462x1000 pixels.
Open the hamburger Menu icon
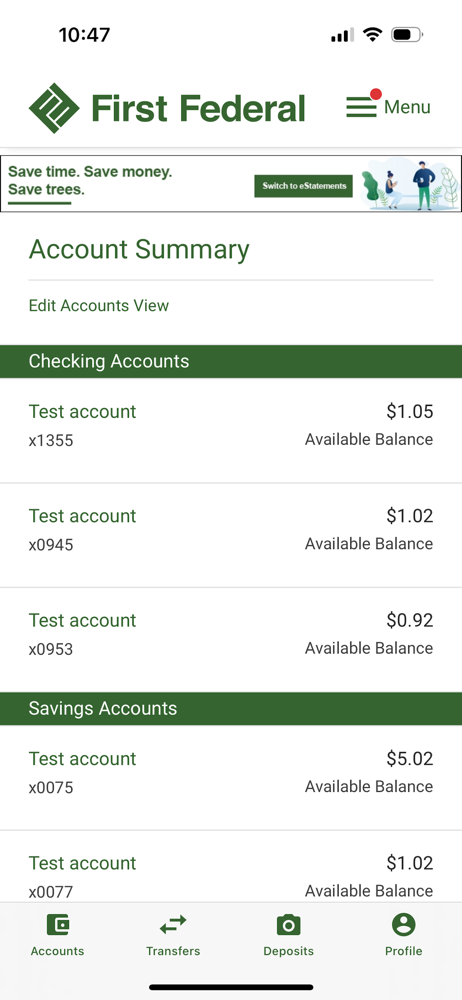361,107
